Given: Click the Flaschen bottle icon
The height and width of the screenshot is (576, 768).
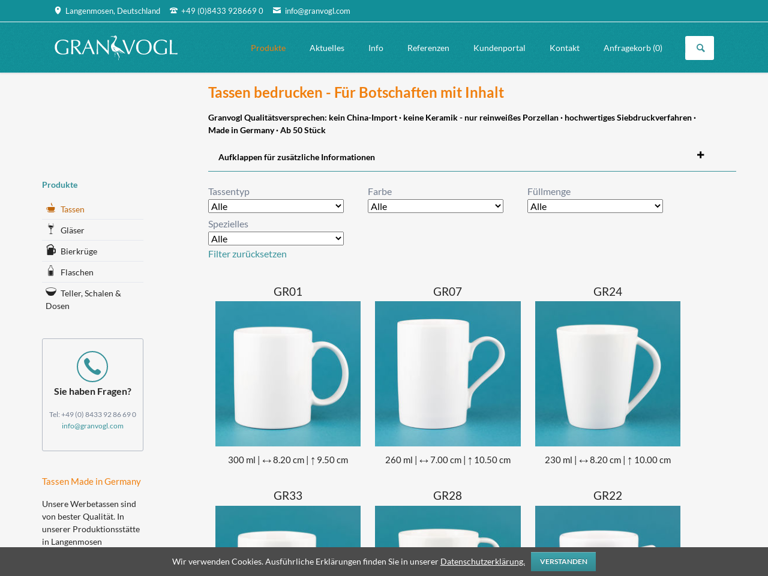Looking at the screenshot, I should pyautogui.click(x=51, y=272).
